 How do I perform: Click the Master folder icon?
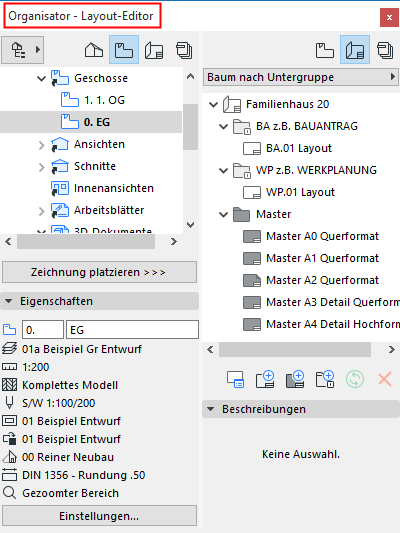[242, 214]
